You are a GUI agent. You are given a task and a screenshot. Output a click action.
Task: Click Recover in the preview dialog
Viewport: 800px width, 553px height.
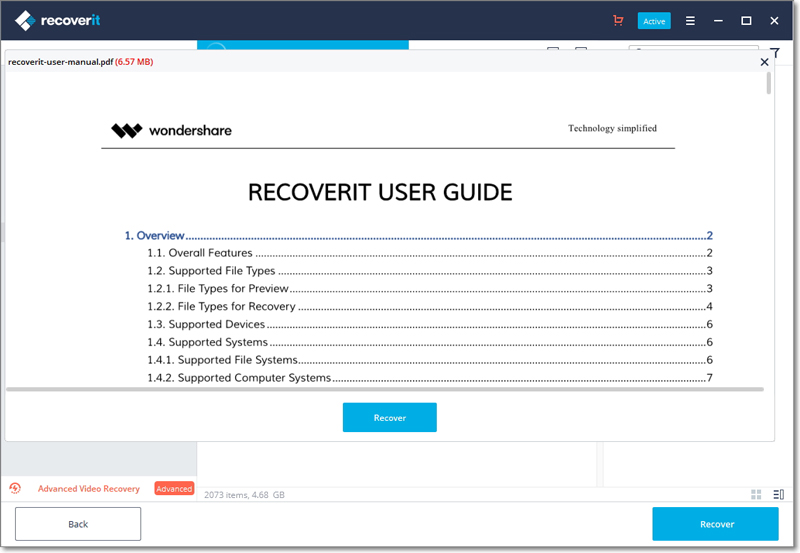[x=389, y=417]
